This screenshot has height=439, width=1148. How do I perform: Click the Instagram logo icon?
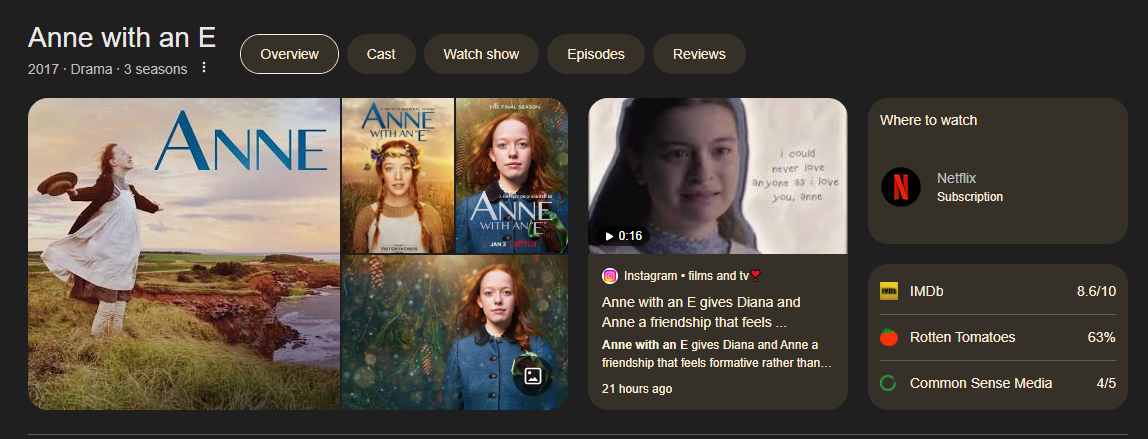click(610, 276)
